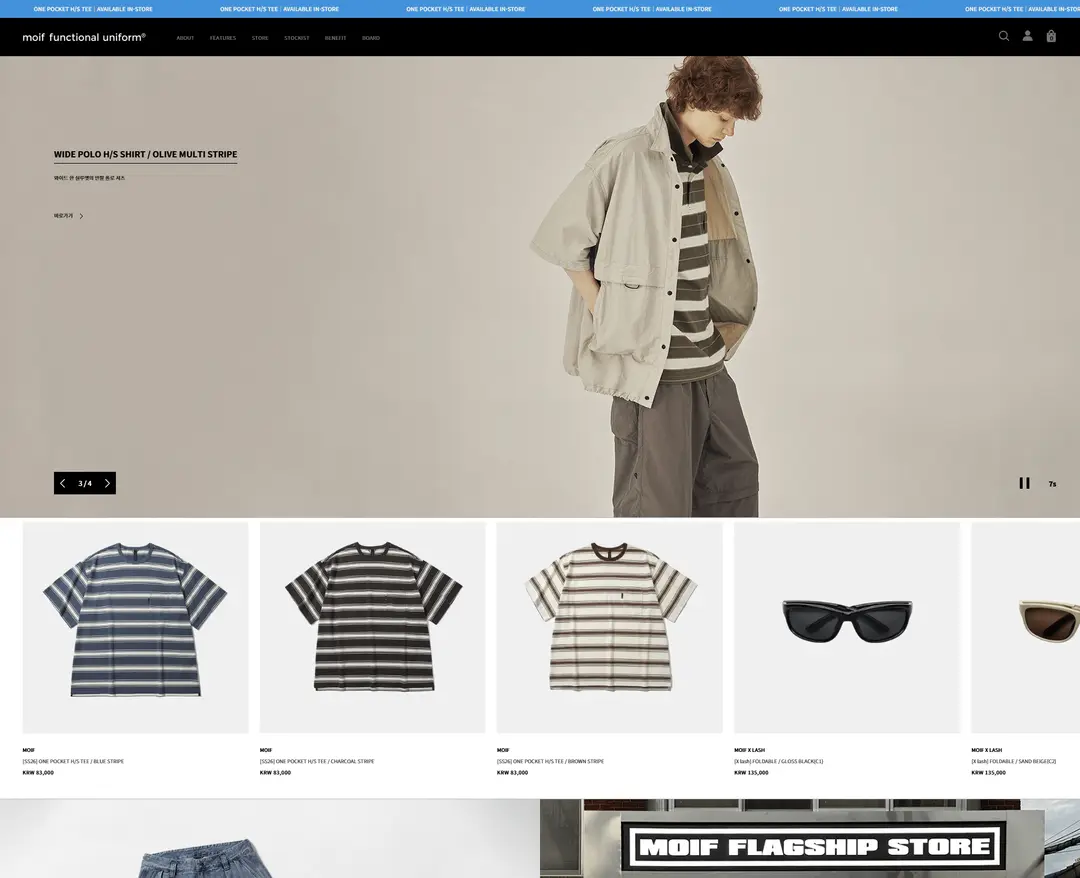The height and width of the screenshot is (878, 1080).
Task: Click KRW 135,000 price under Gloss Black sunglasses
Action: pos(751,773)
